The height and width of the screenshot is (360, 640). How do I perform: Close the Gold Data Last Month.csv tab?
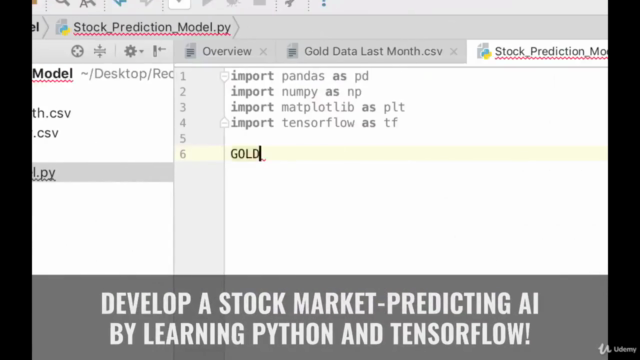point(453,52)
